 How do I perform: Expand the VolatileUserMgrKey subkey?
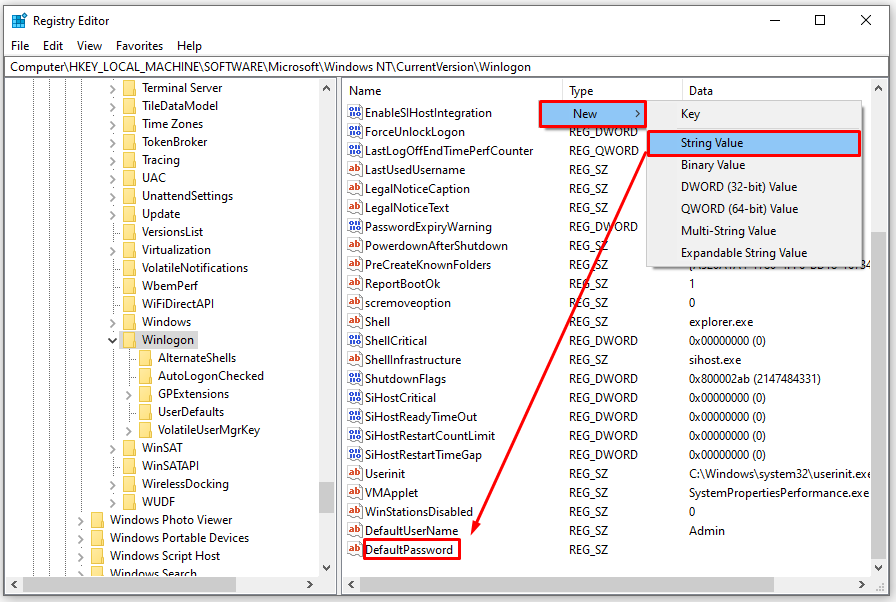[x=129, y=431]
